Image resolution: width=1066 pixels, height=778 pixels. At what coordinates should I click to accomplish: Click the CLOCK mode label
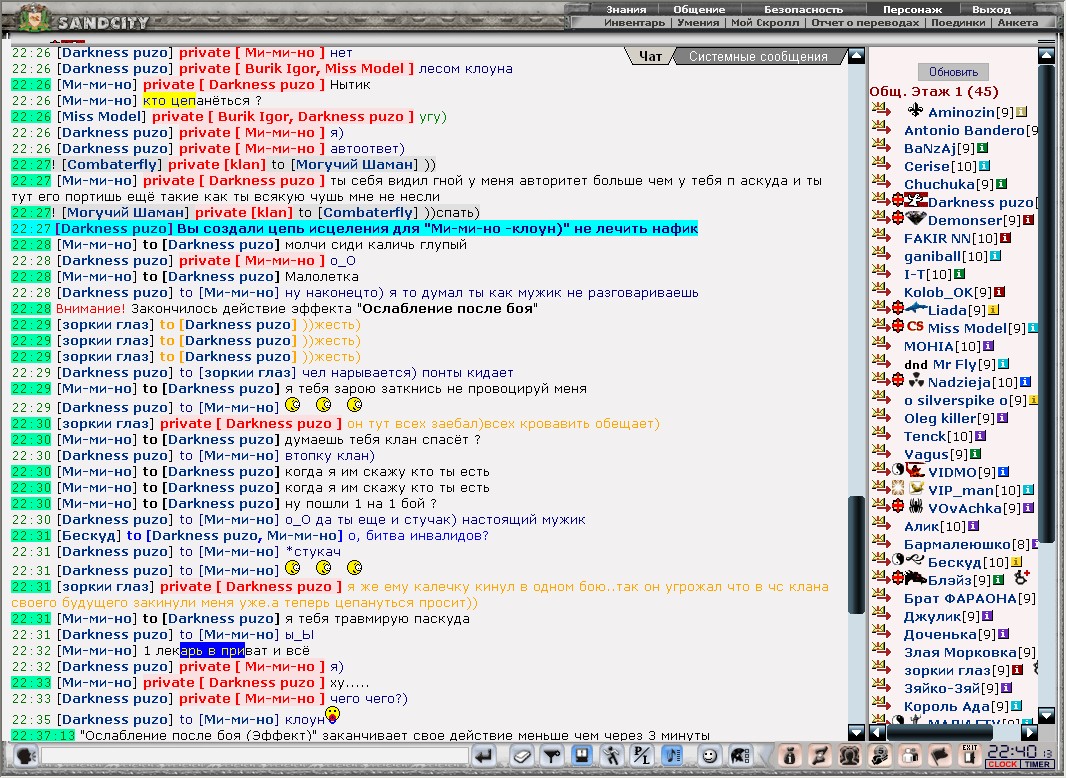pyautogui.click(x=1003, y=764)
